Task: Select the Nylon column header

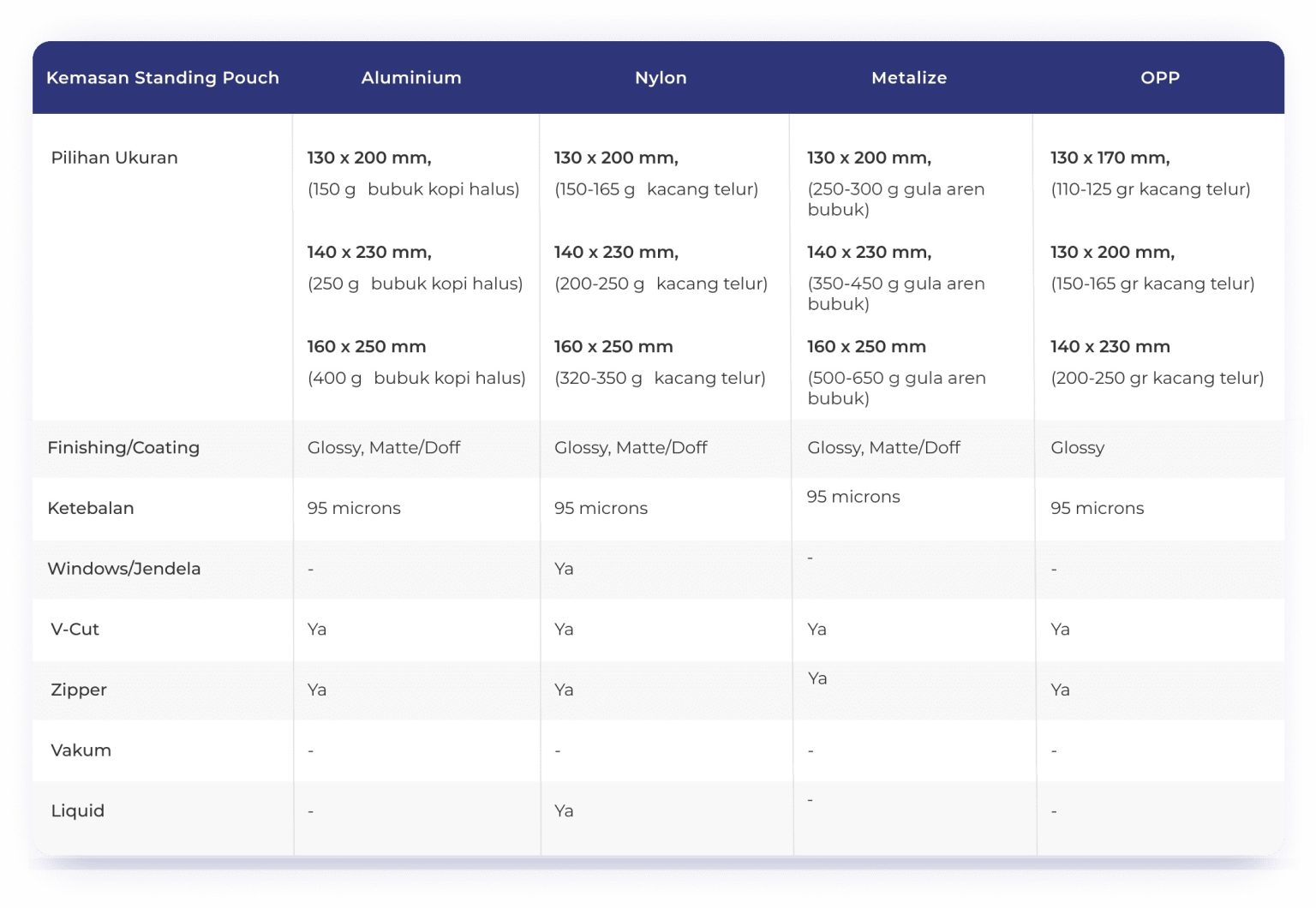Action: pyautogui.click(x=661, y=78)
